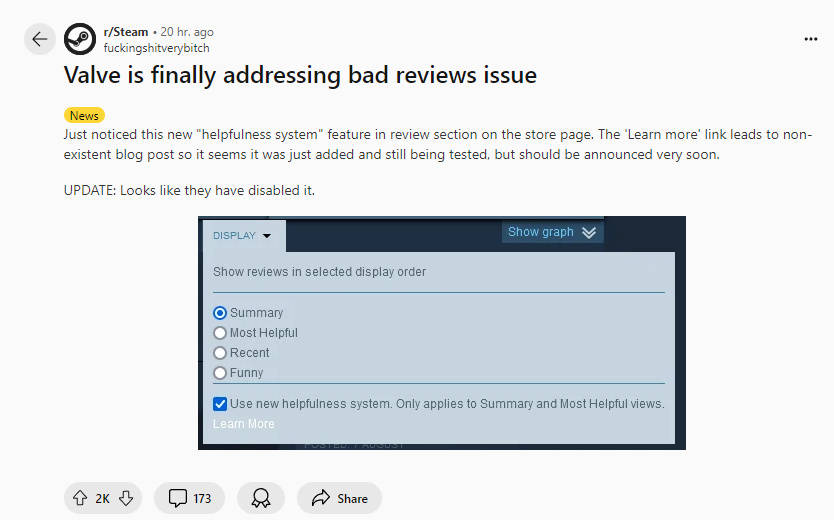Collapse the DISPLAY dropdown
Screen dimensions: 834x520
pos(243,236)
